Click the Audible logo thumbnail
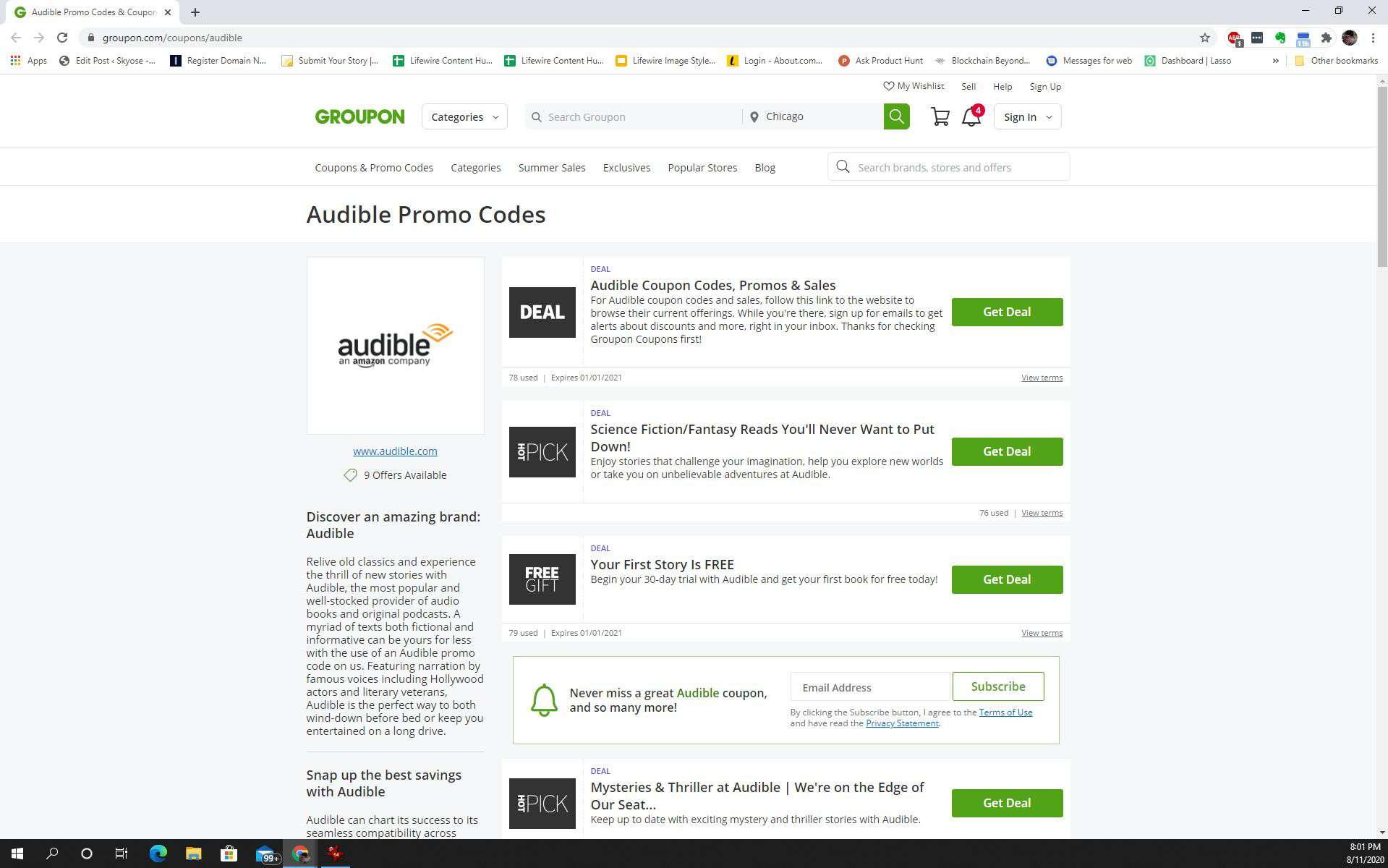1388x868 pixels. coord(395,346)
